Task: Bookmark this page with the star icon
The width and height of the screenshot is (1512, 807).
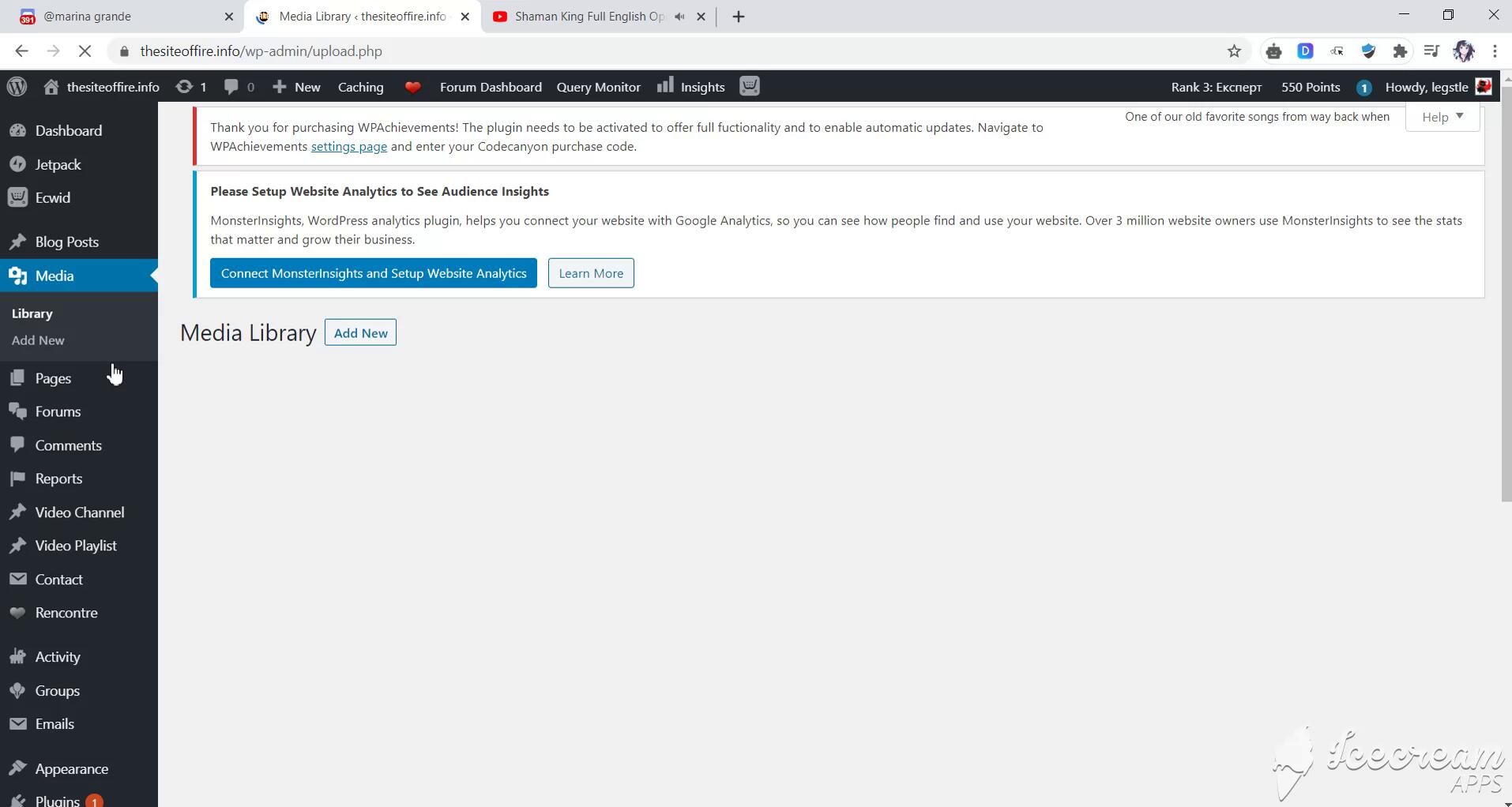Action: tap(1234, 51)
